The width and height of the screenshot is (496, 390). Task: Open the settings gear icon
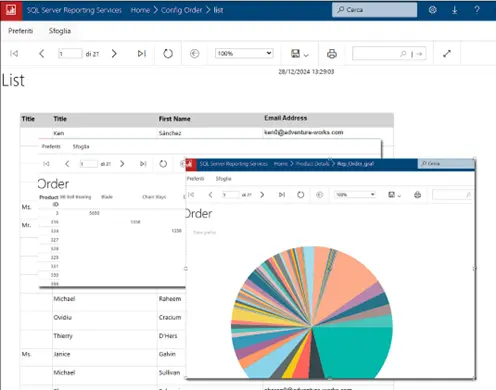tap(433, 10)
